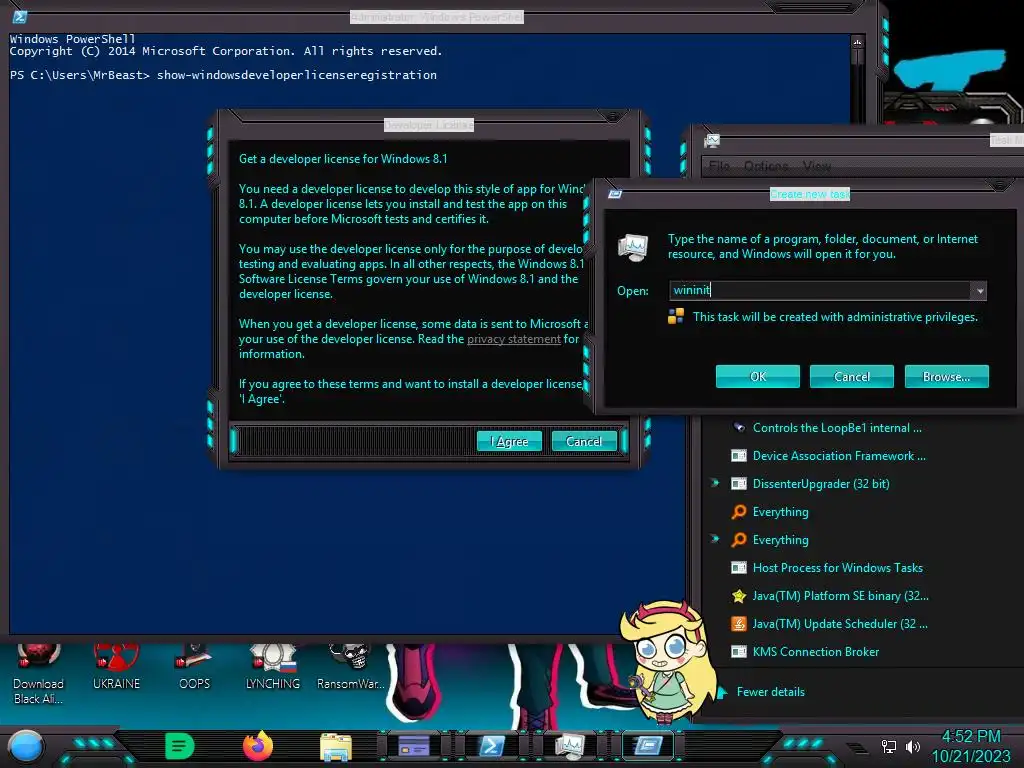Click the KMS Connection Broker icon

coord(739,652)
